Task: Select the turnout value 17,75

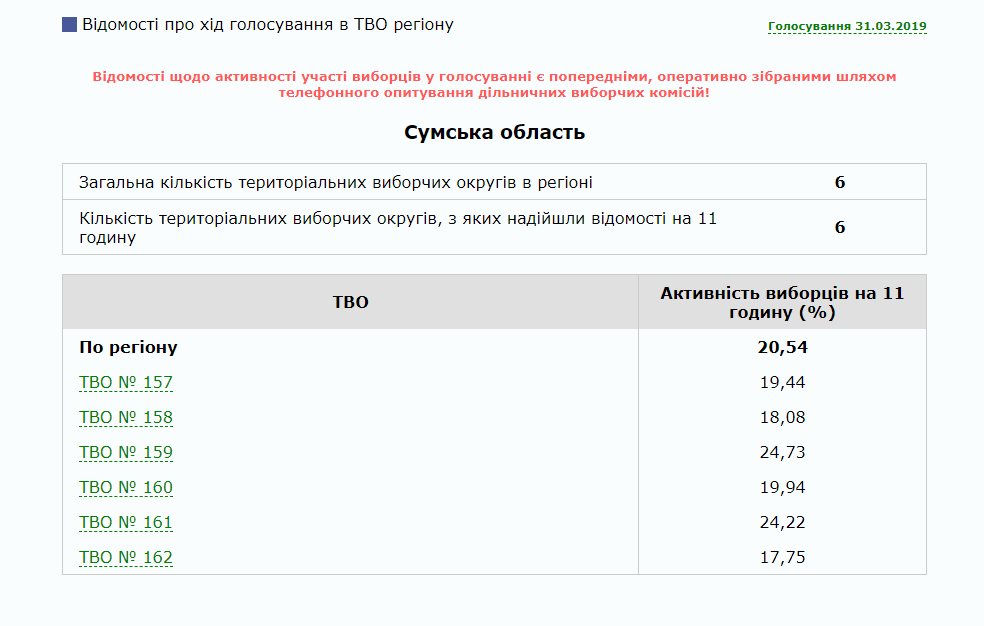Action: coord(783,558)
